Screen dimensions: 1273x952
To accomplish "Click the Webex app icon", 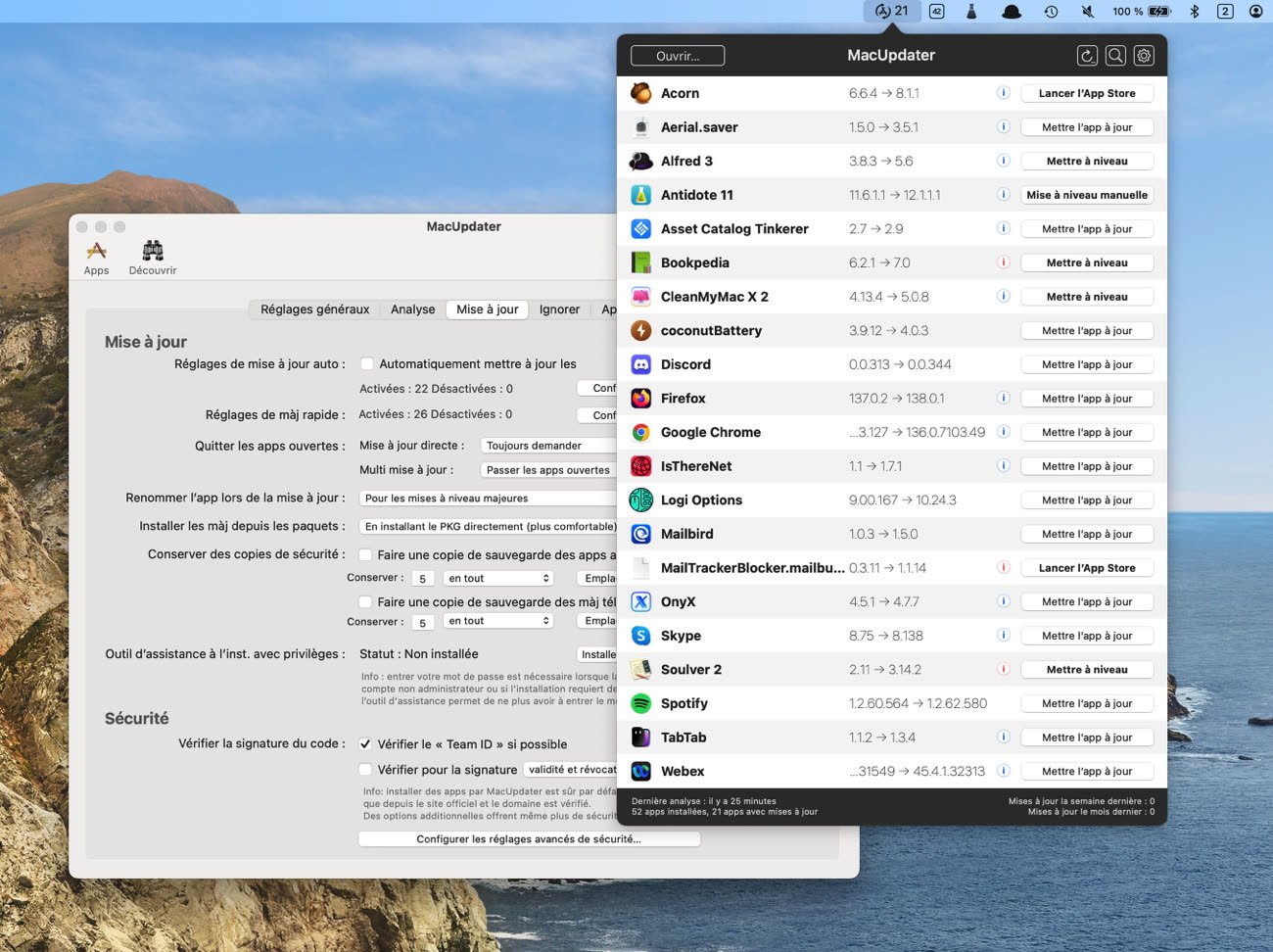I will 641,771.
